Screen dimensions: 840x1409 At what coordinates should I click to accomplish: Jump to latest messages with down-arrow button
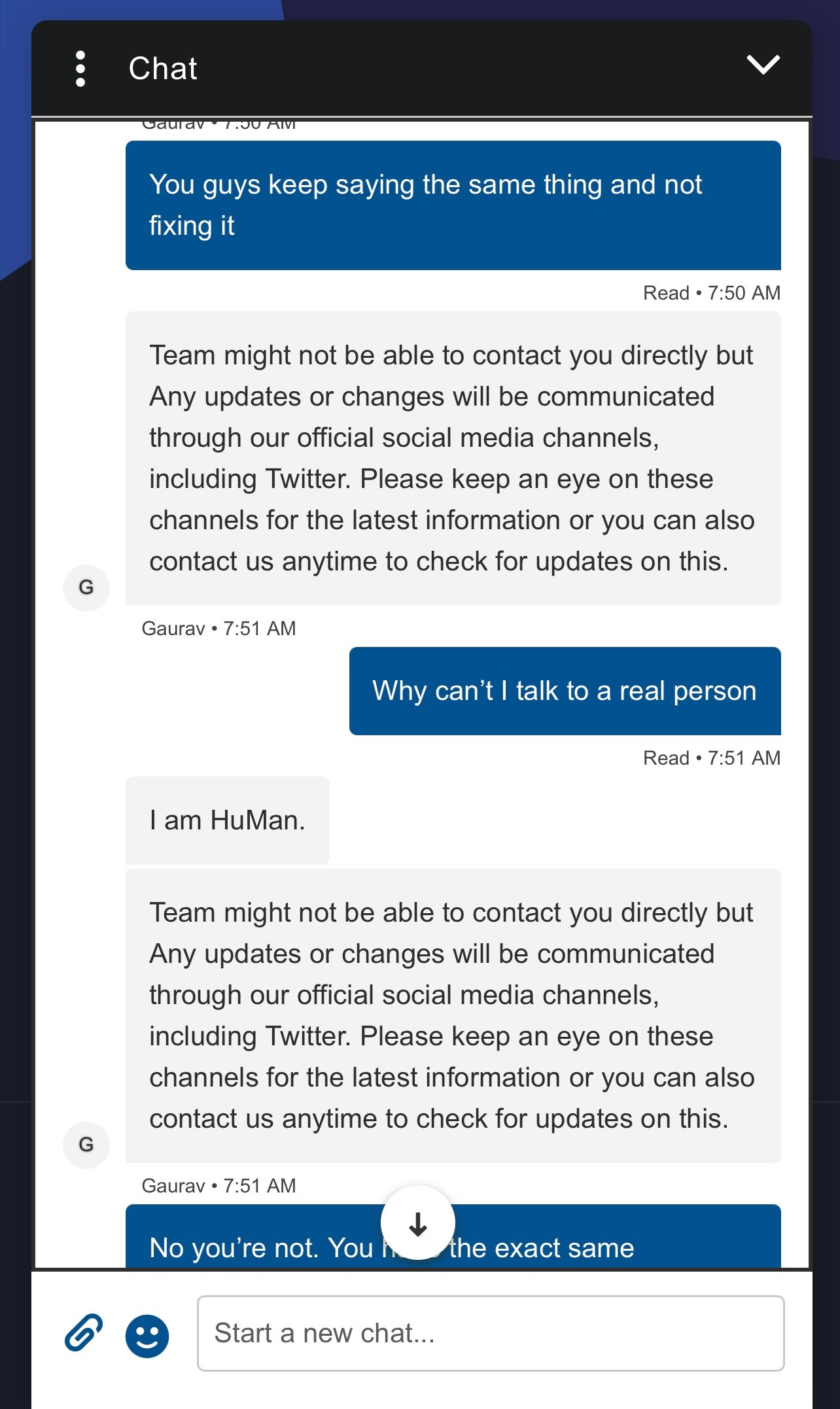[x=417, y=1222]
